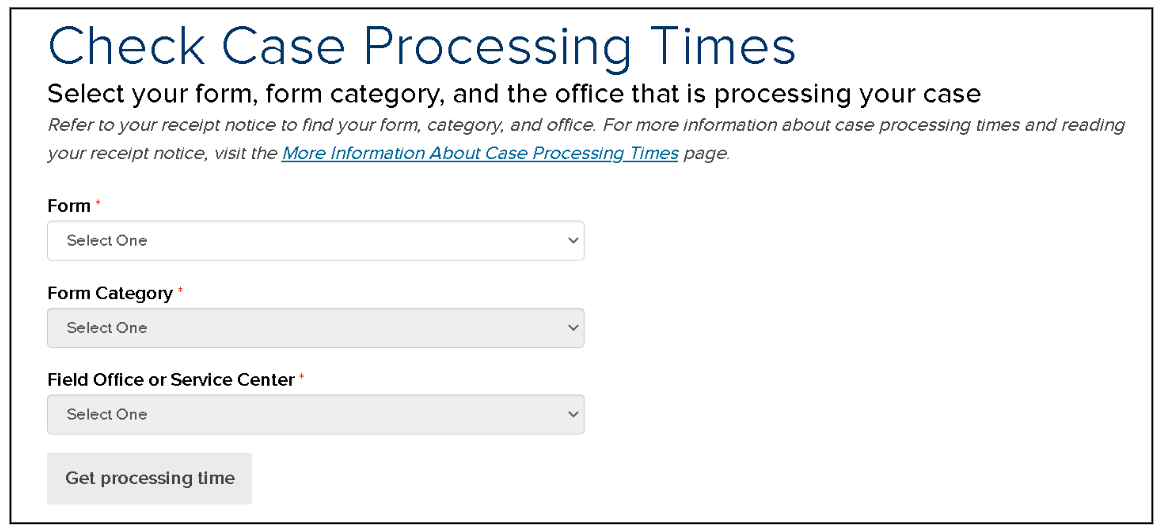Click 'Select One' text in Form Category dropdown
Image resolution: width=1163 pixels, height=531 pixels.
click(107, 328)
